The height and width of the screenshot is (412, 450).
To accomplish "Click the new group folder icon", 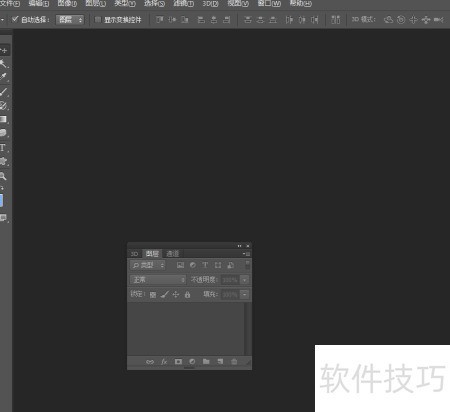I will pyautogui.click(x=206, y=361).
